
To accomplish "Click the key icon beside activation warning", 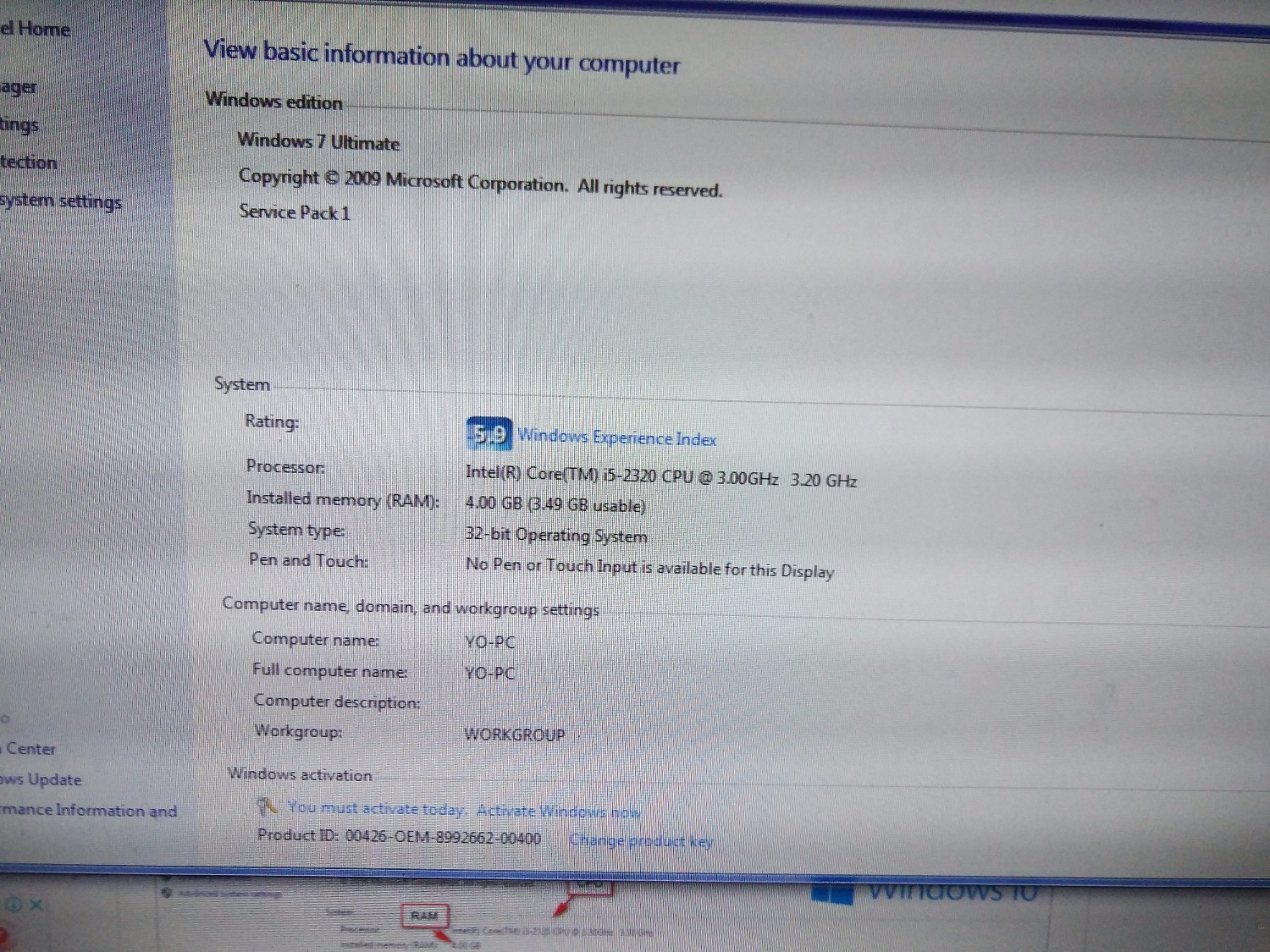I will [x=268, y=806].
